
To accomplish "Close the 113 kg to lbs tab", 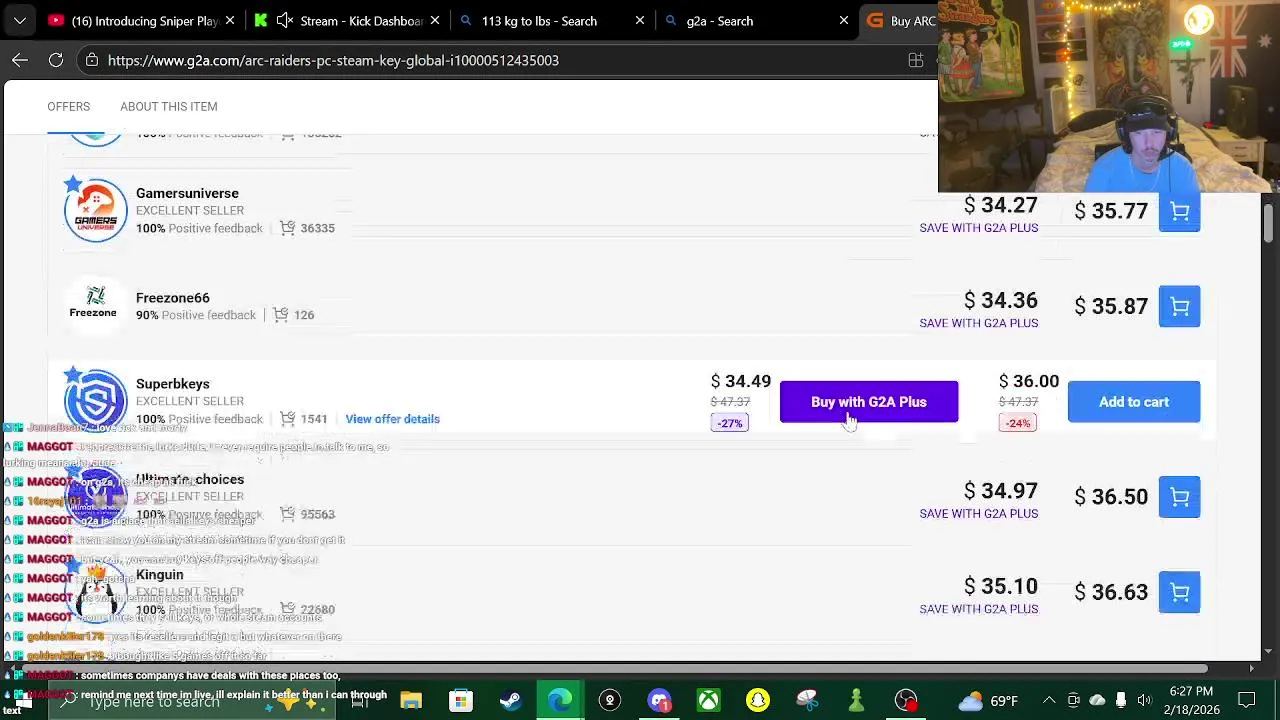I will tap(639, 20).
